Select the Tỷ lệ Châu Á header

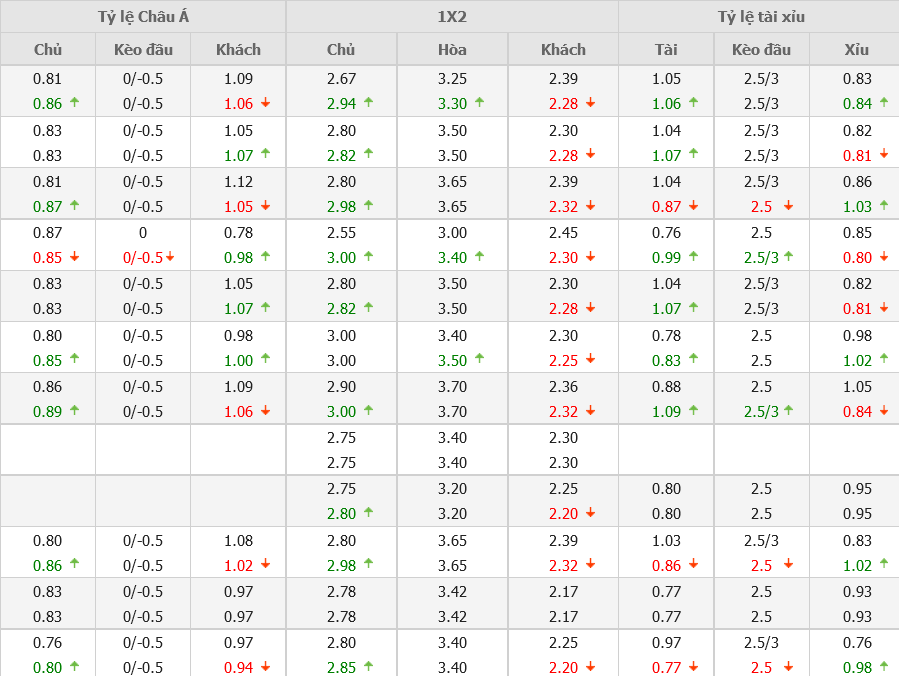tap(143, 17)
